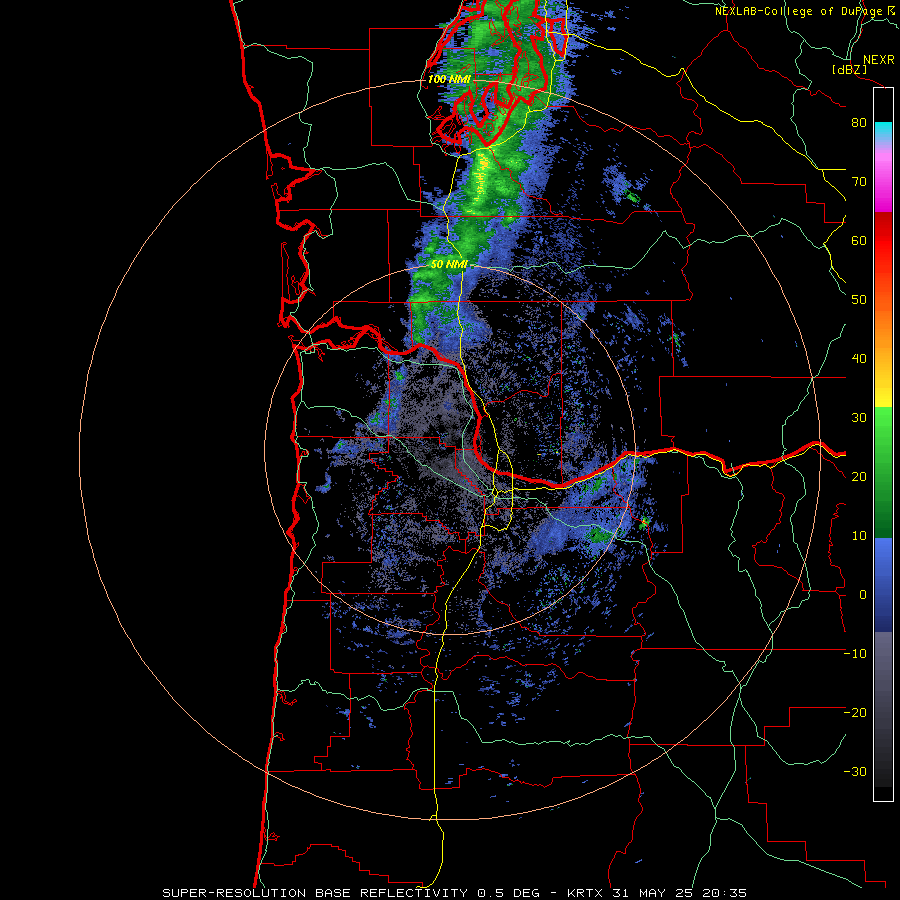Click the 0.5 DEG elevation text

[x=509, y=893]
